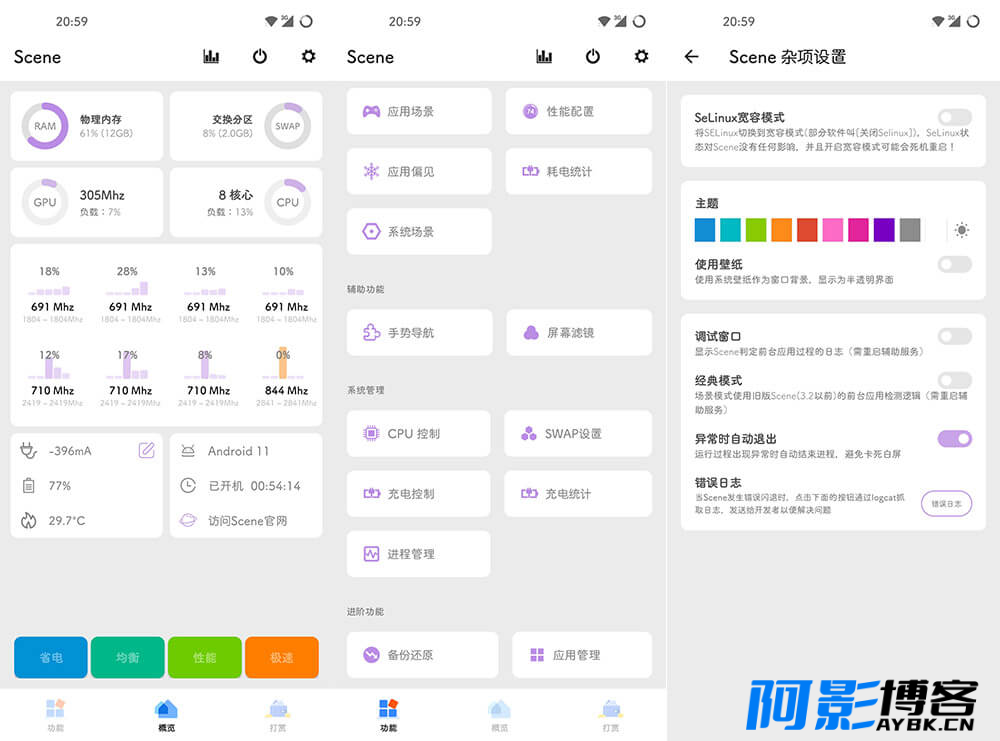Screen dimensions: 1000x741
Task: Enable 调试窗口 switch
Action: click(955, 336)
